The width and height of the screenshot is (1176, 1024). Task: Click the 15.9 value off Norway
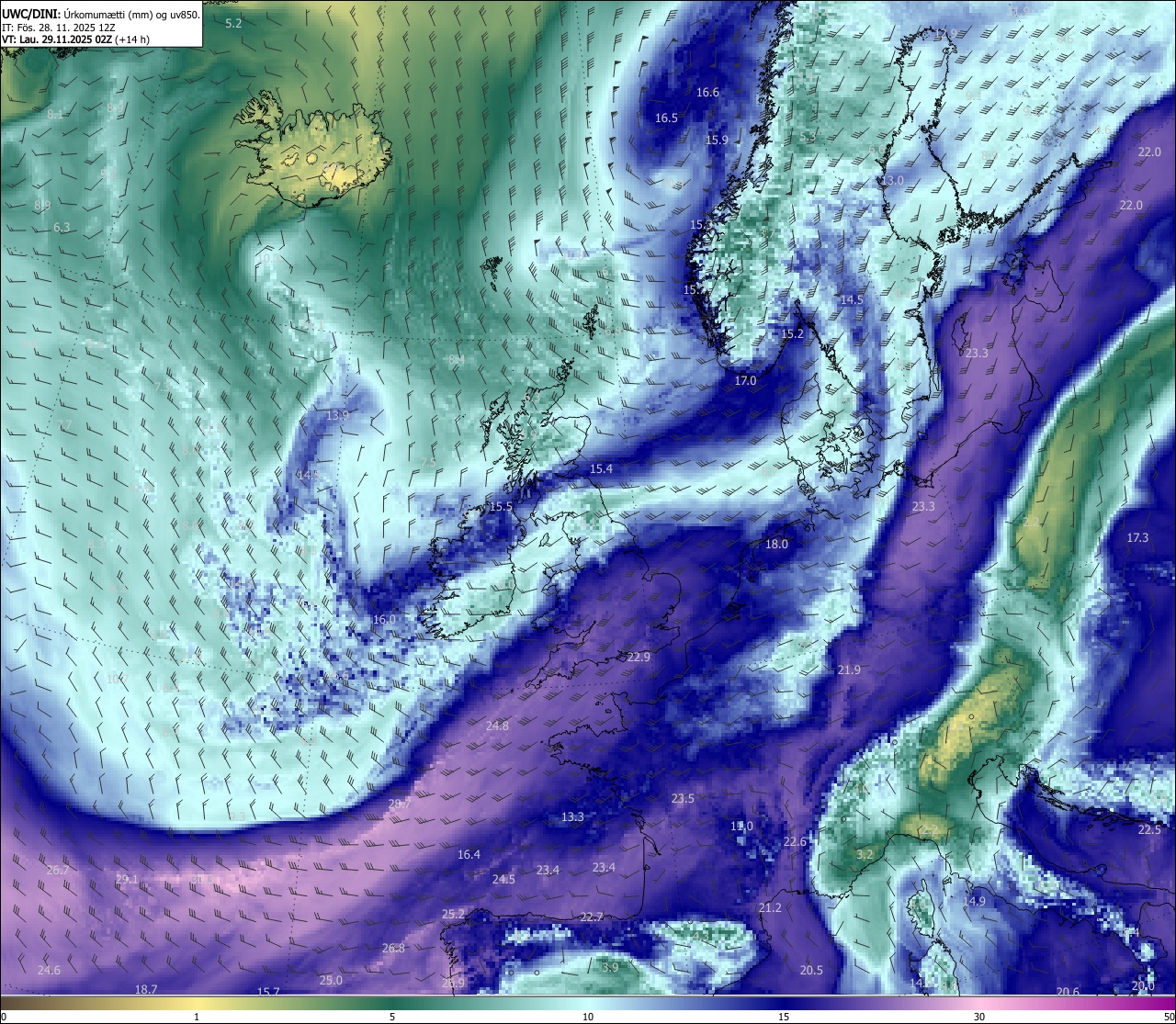717,140
